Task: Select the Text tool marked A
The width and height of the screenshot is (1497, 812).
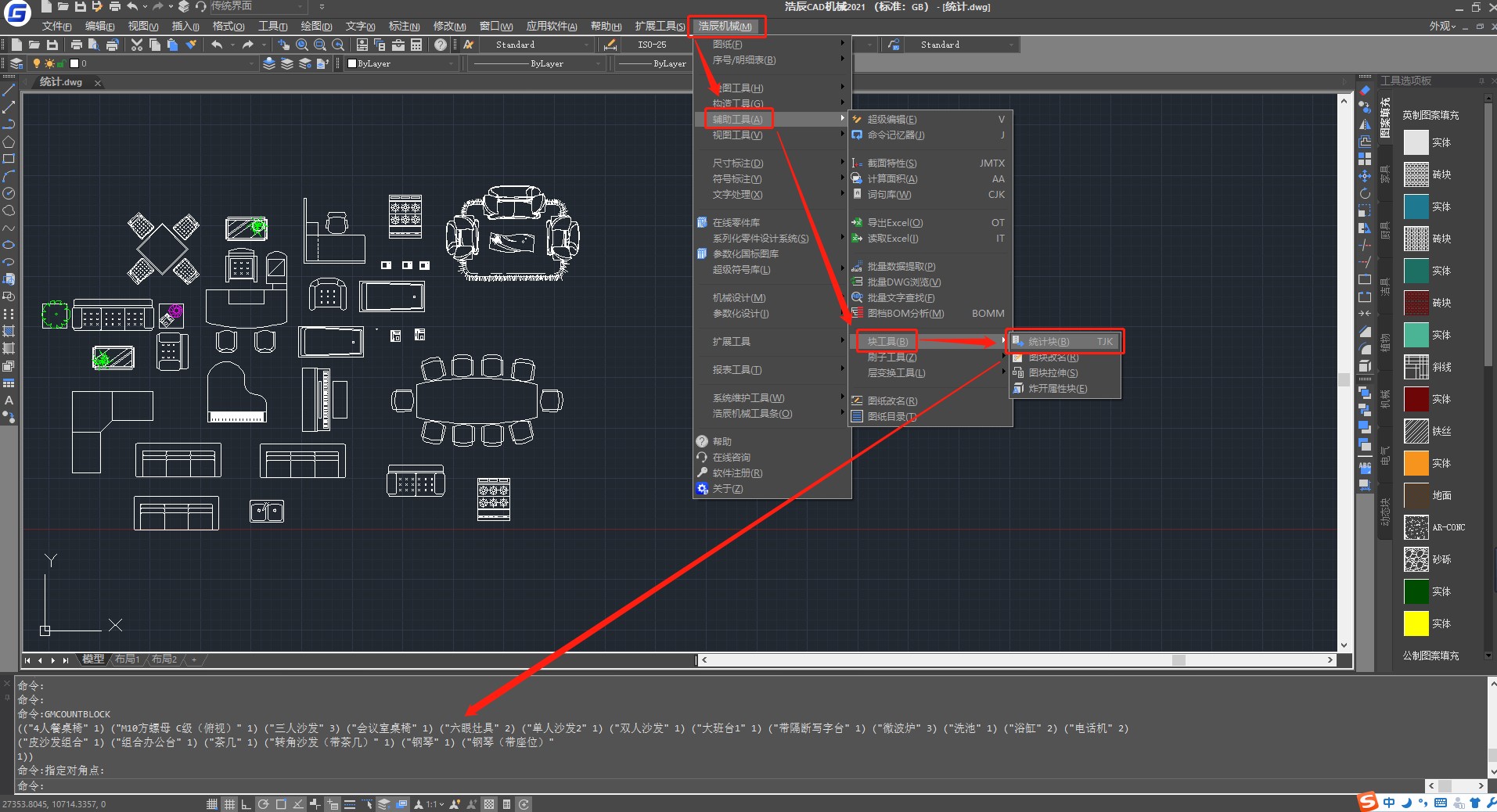Action: coord(9,400)
